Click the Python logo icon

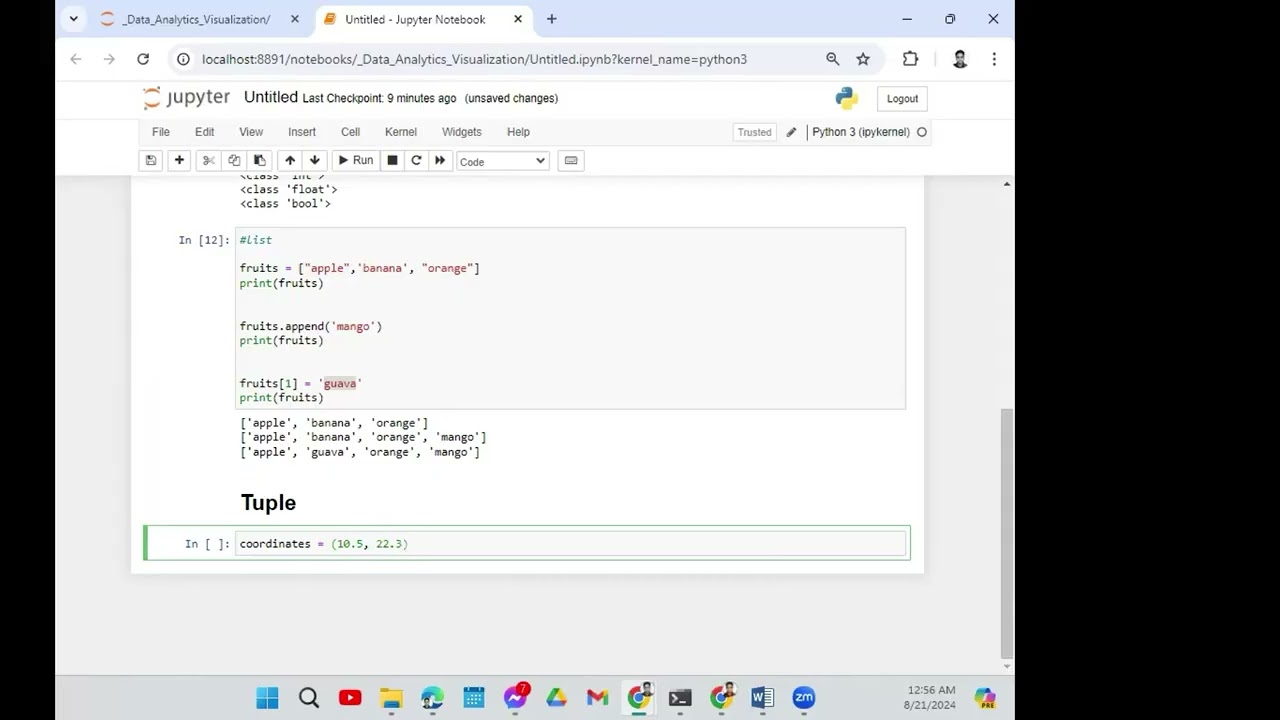(x=847, y=98)
